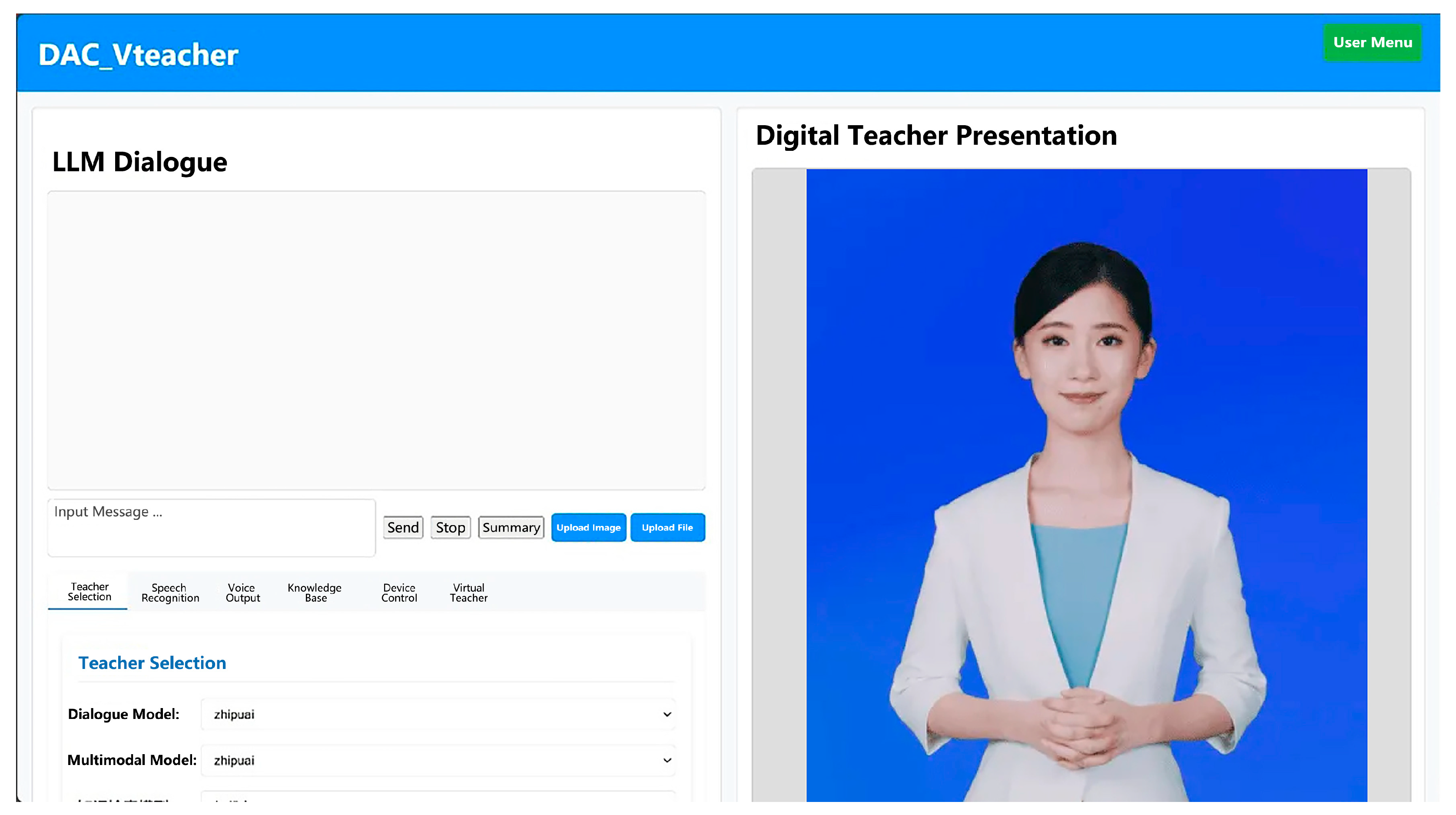Screen dimensions: 1456x815
Task: Click the DAC_Vteacher header title
Action: tap(139, 55)
